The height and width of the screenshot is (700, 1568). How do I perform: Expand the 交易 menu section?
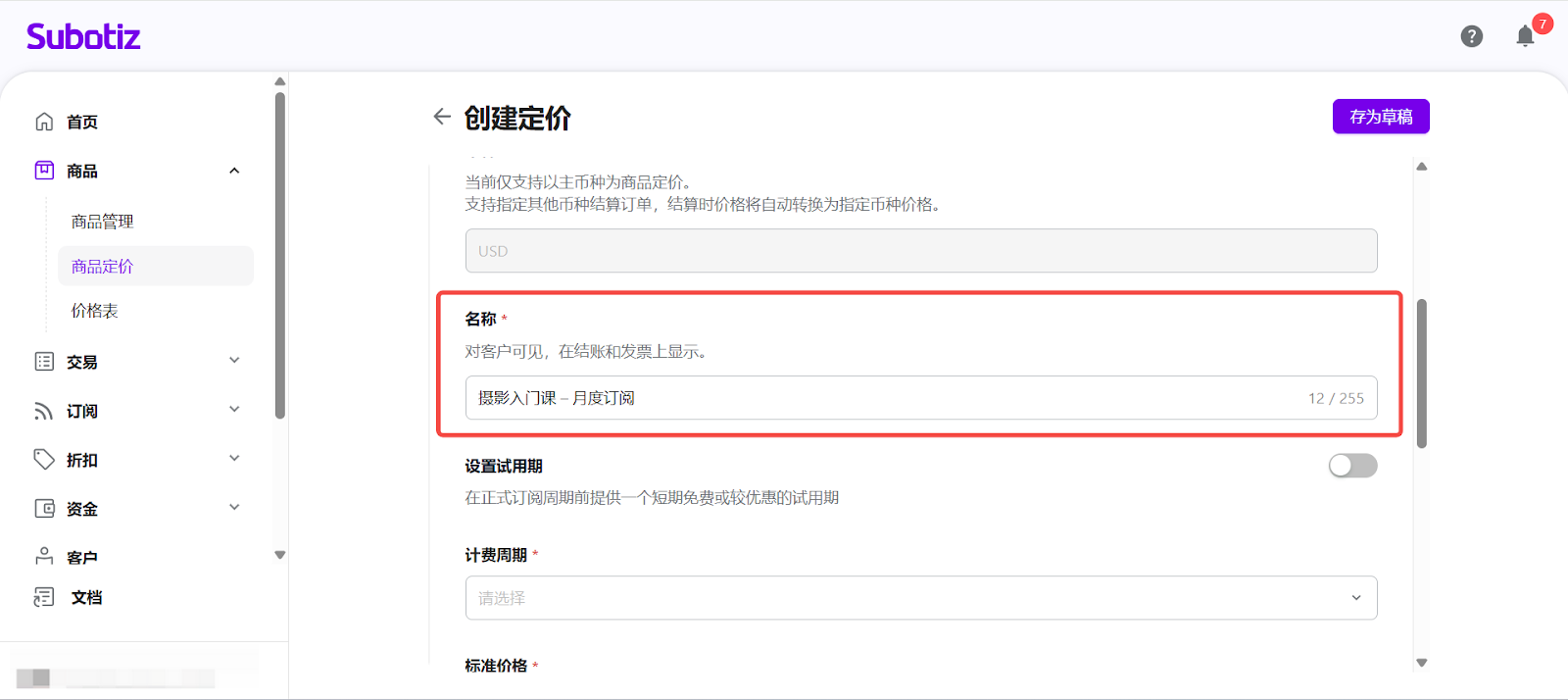coord(234,361)
